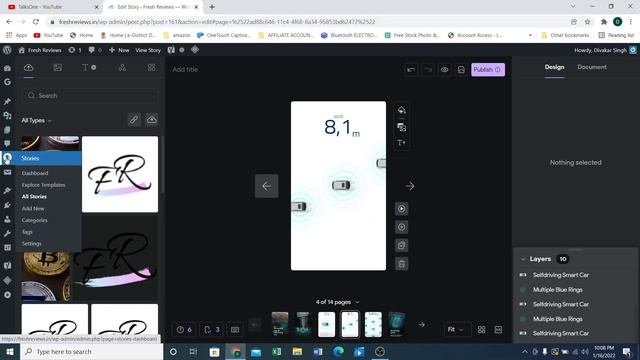640x360 pixels.
Task: Go to the next page arrow
Action: pyautogui.click(x=410, y=186)
